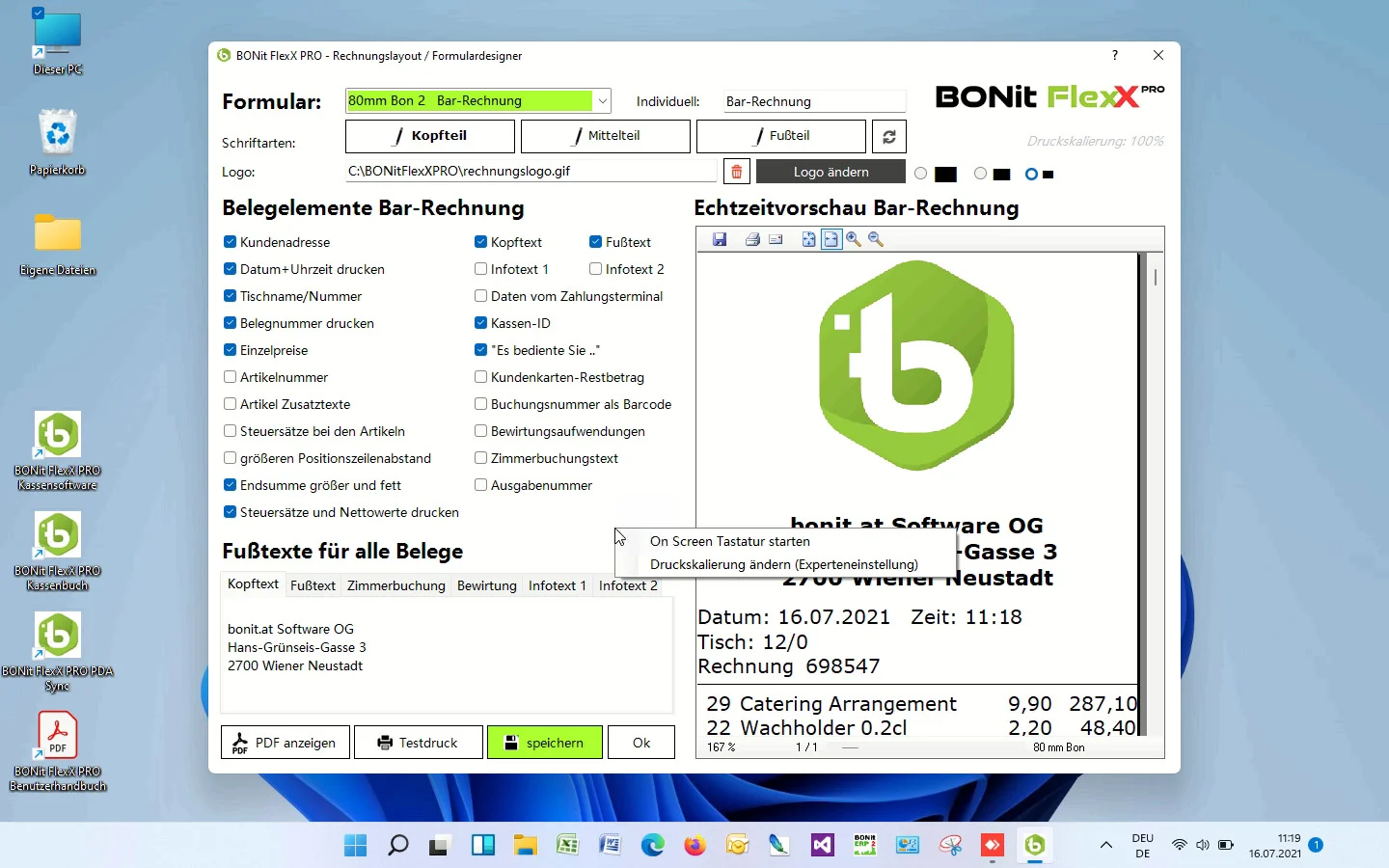Print the receipt via the printer icon
The width and height of the screenshot is (1389, 868).
point(752,239)
